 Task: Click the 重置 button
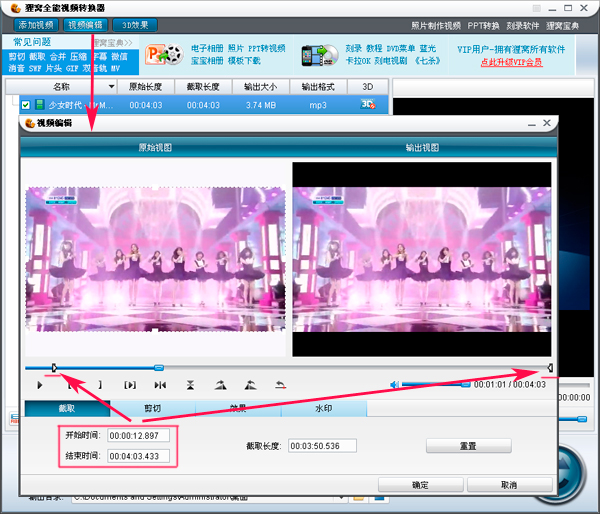click(468, 446)
